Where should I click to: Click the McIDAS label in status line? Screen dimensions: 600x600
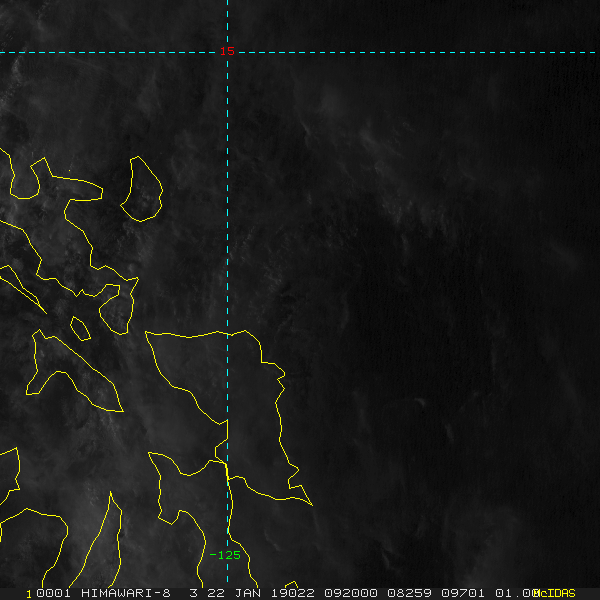tap(554, 593)
